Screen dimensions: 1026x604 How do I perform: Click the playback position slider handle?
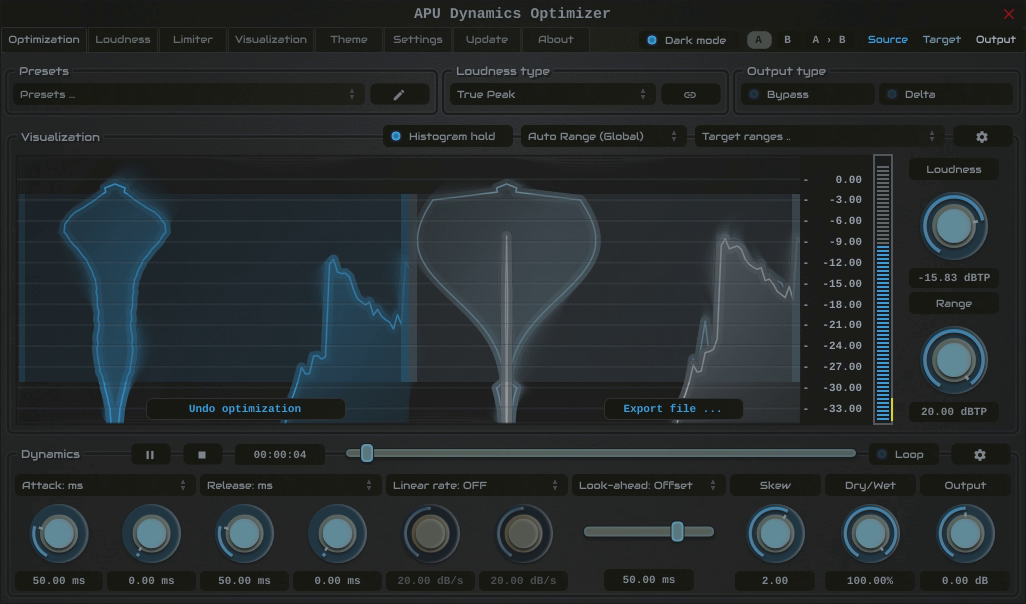pyautogui.click(x=367, y=453)
